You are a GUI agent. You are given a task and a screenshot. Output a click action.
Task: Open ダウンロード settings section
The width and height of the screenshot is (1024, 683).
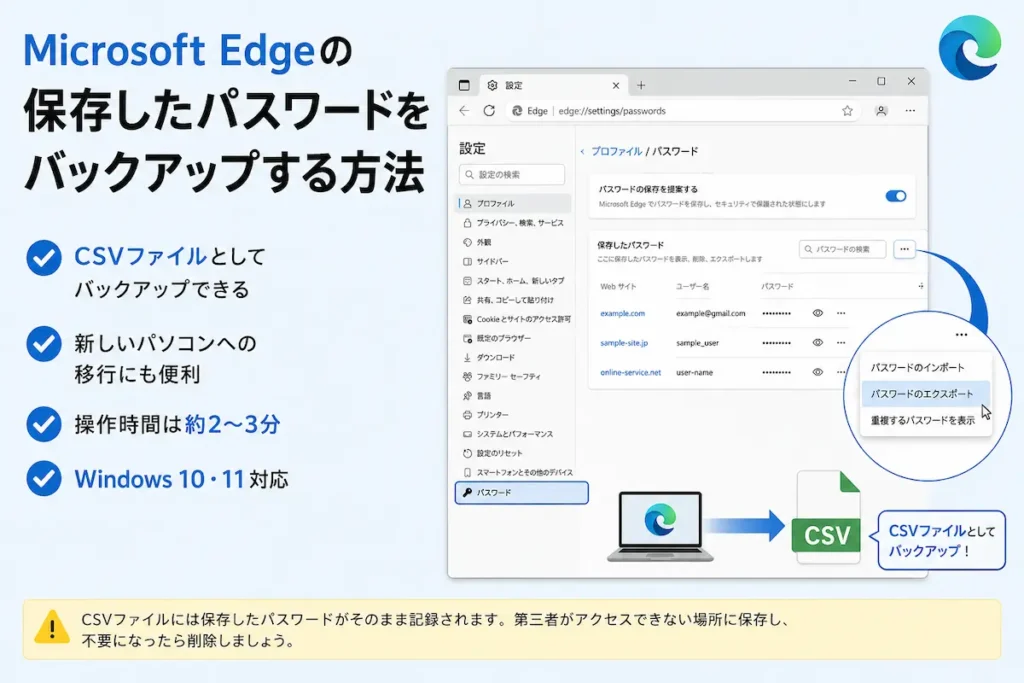[489, 357]
